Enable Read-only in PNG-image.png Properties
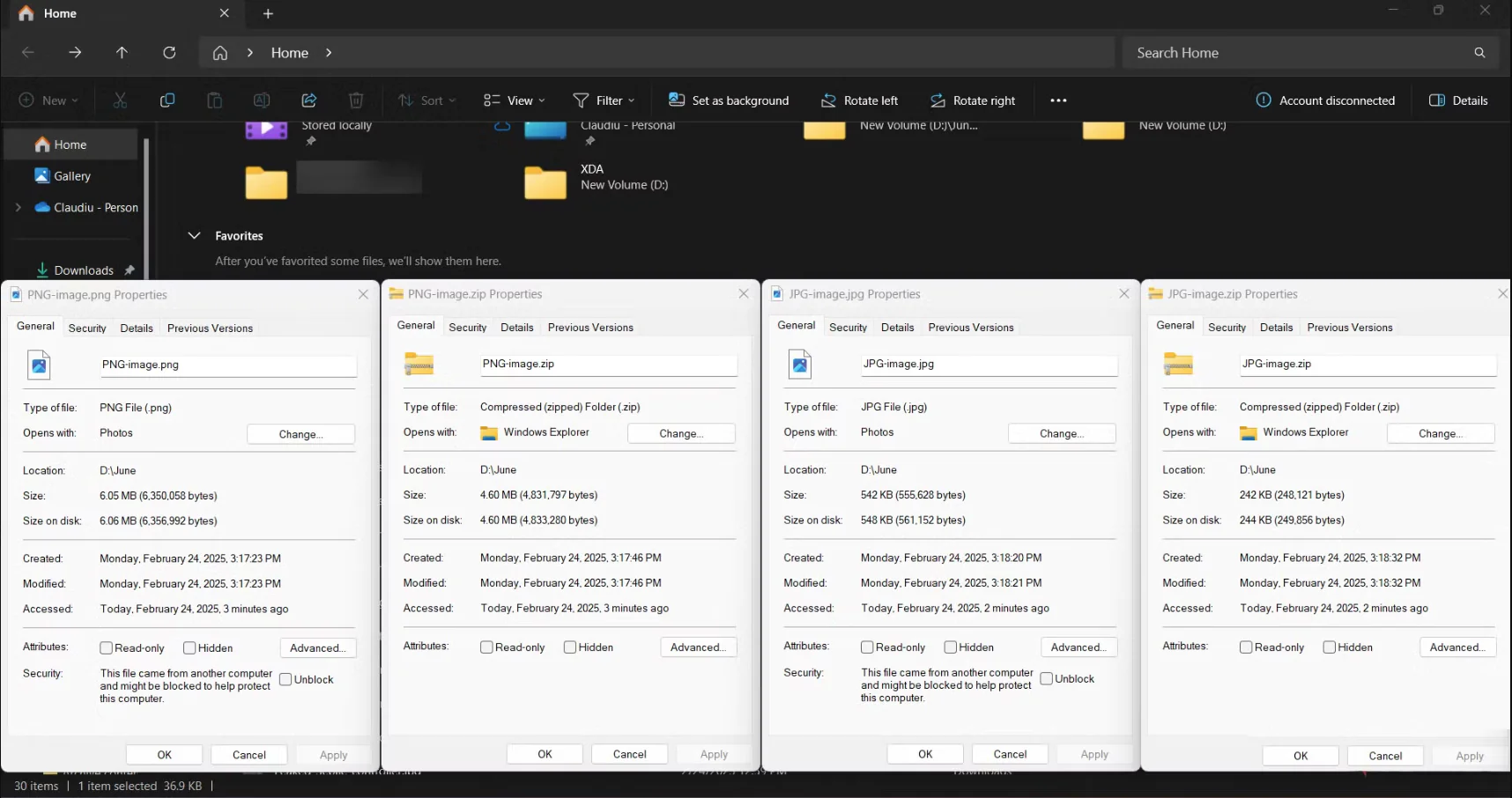This screenshot has height=798, width=1512. coord(107,648)
